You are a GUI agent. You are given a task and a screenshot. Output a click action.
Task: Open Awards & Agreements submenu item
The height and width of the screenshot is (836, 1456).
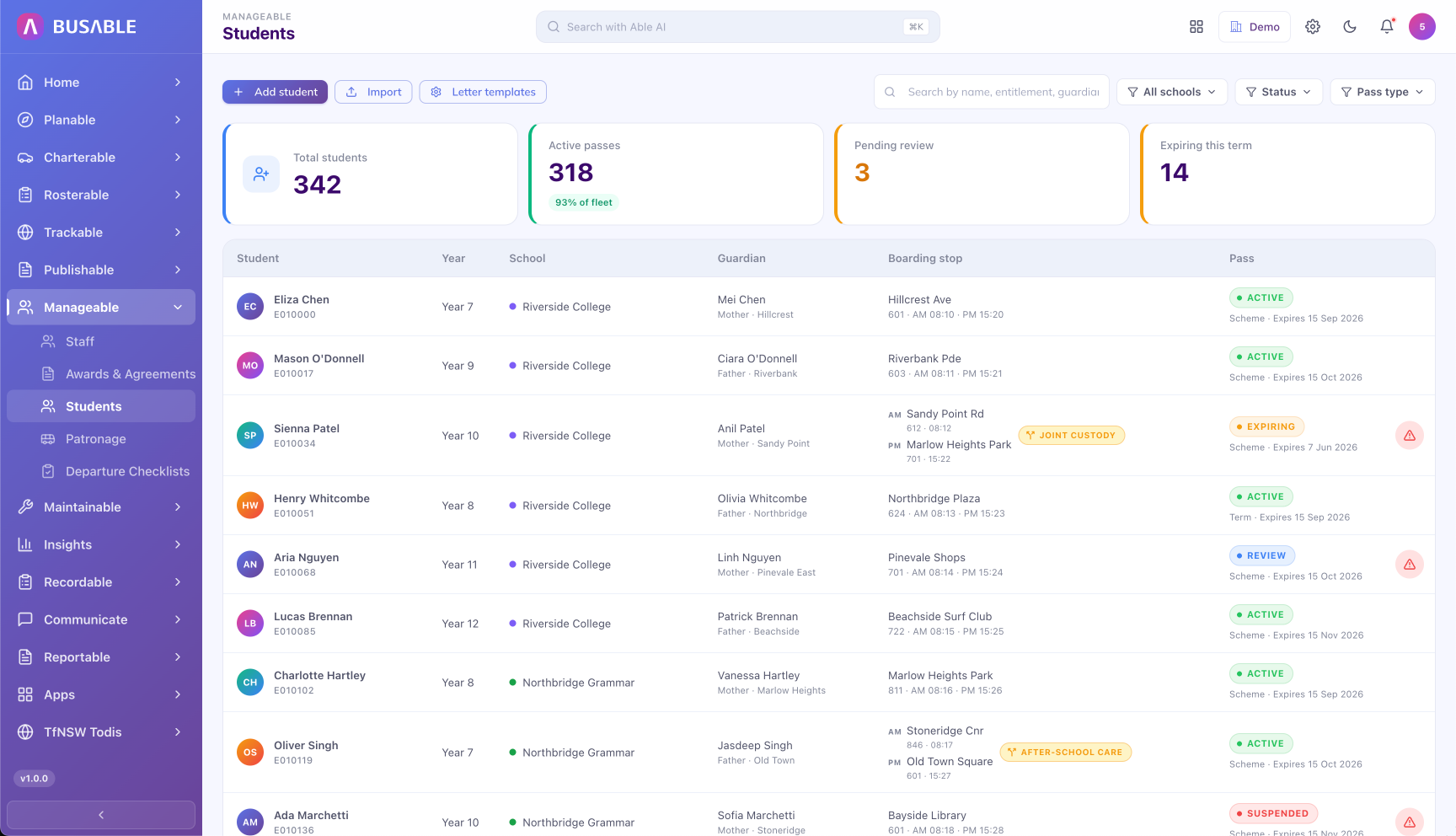(101, 374)
